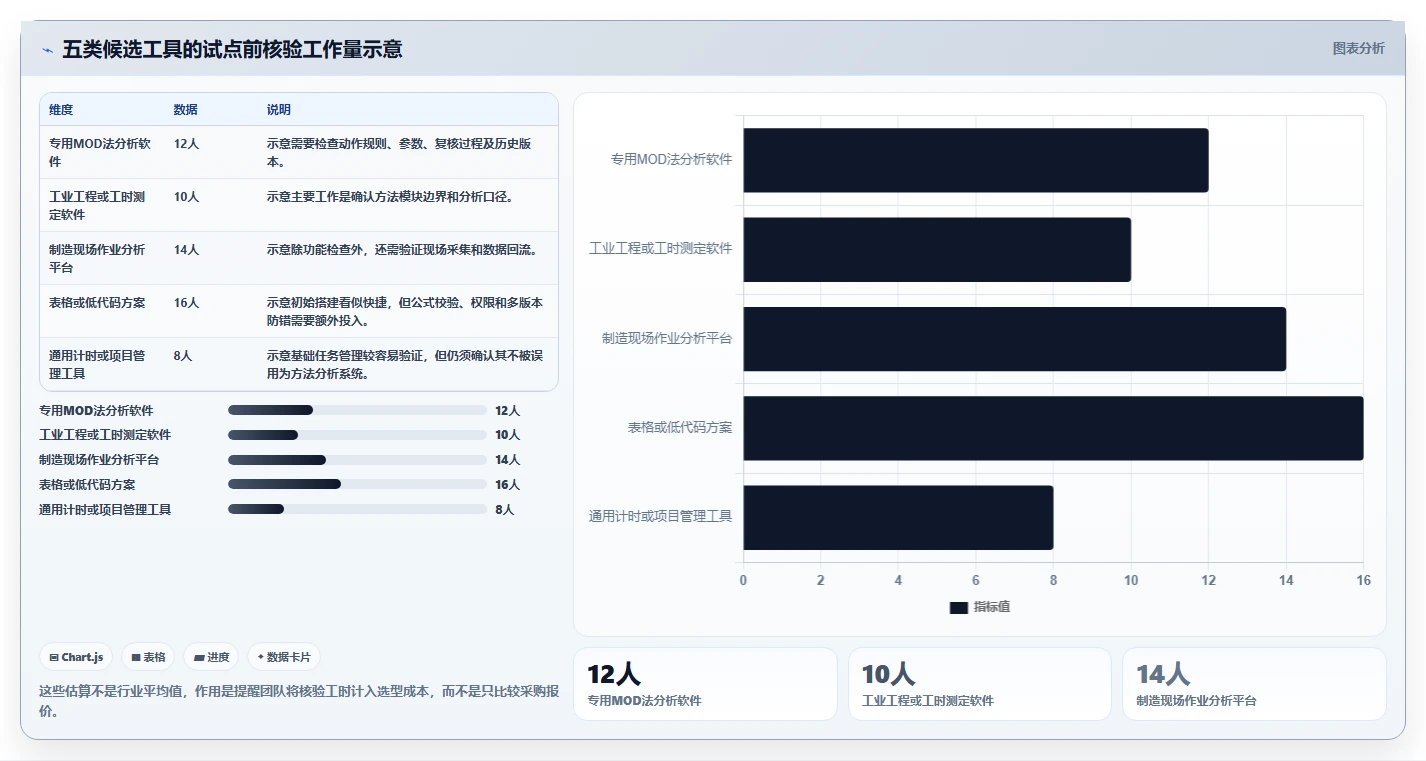Click the chart bar for 表格或低代码方案

point(1053,428)
